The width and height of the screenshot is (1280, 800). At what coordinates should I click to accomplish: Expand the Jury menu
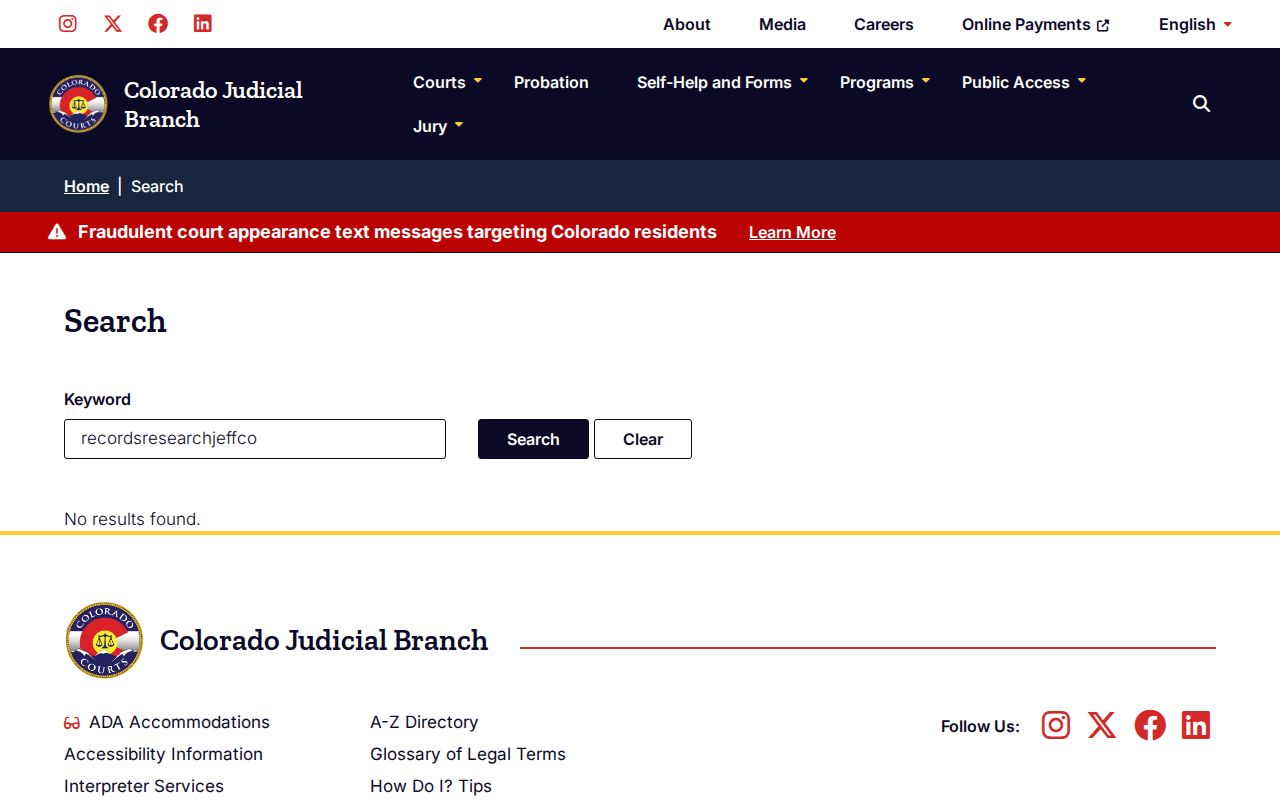(x=438, y=126)
